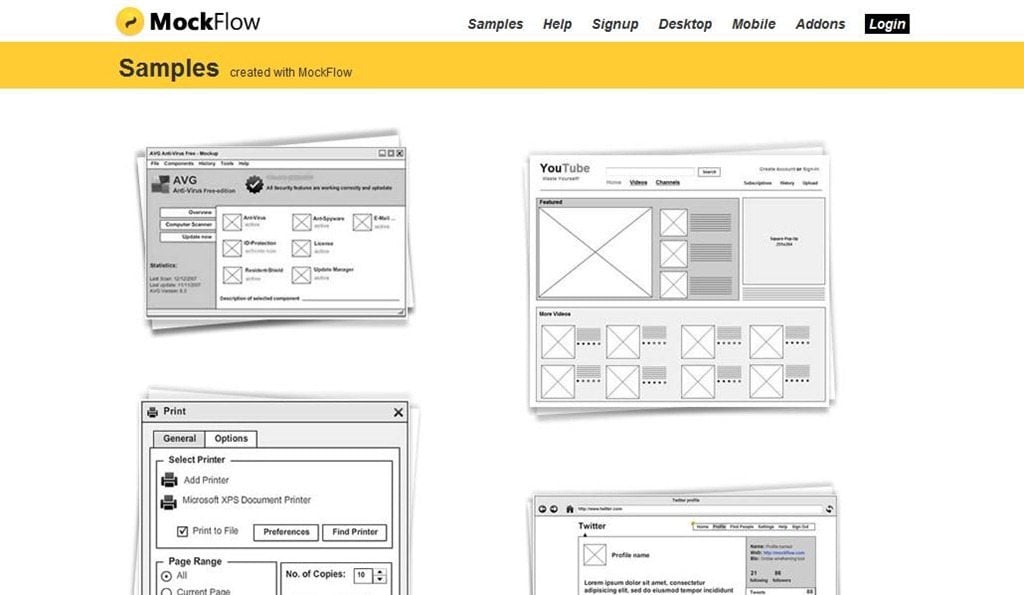Open the YouTube wireframe sample thumbnail
The width and height of the screenshot is (1024, 595).
pos(681,280)
